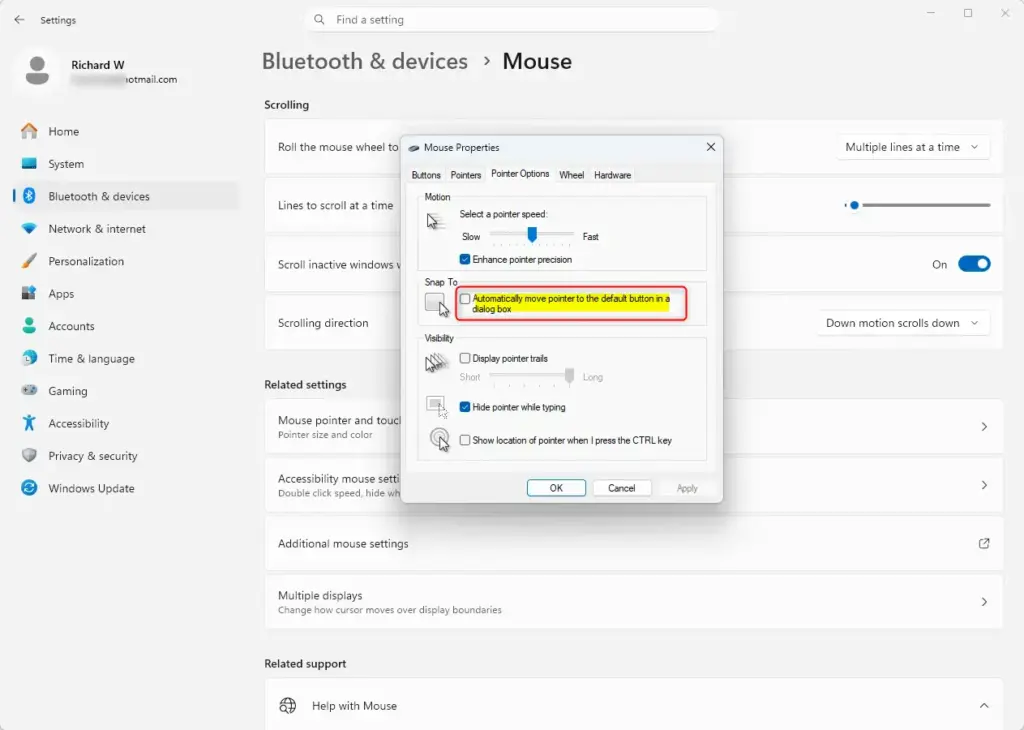Click the CTRL key locate pointer icon
1024x730 pixels.
pos(440,439)
